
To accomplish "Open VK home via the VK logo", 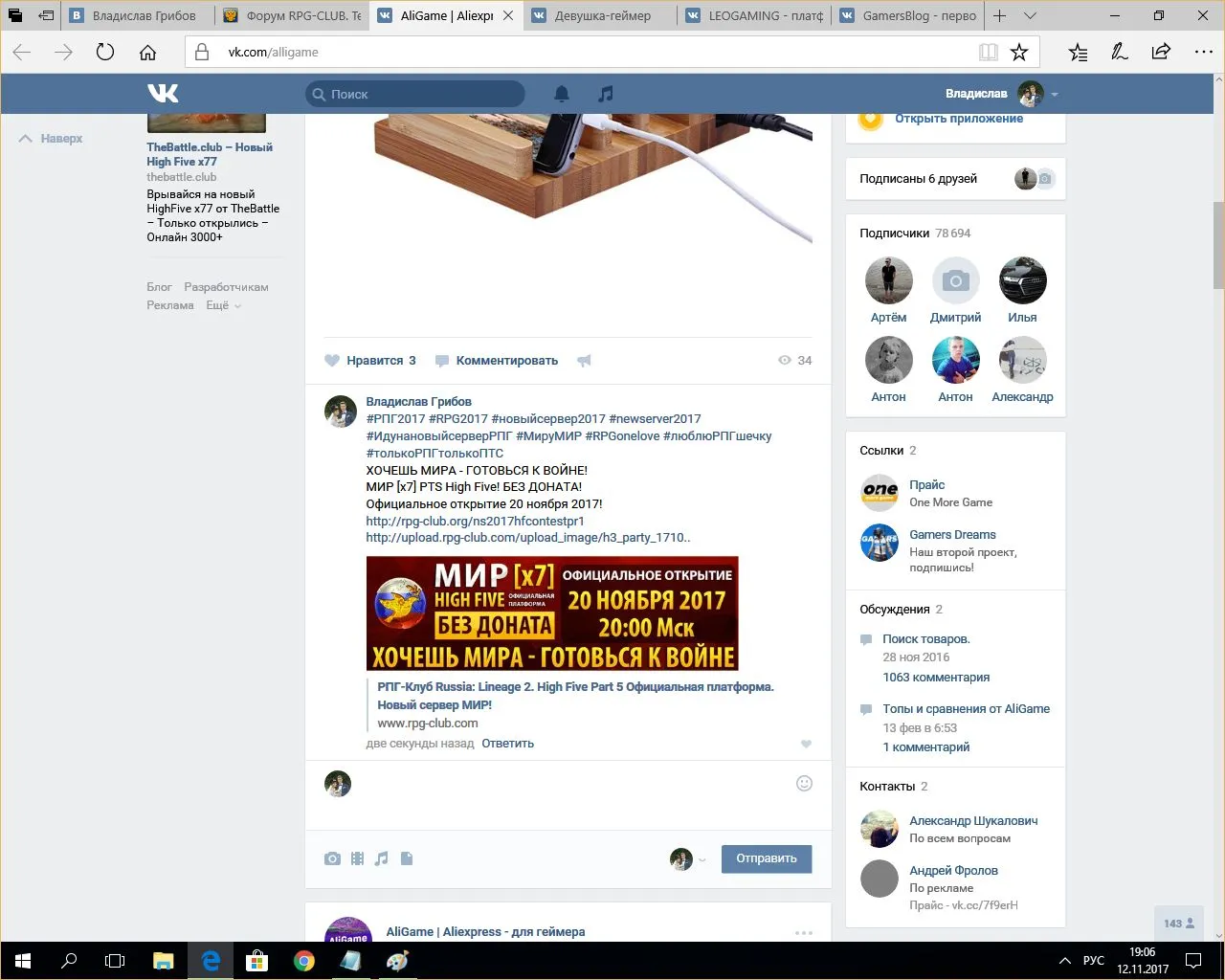I will 163,93.
